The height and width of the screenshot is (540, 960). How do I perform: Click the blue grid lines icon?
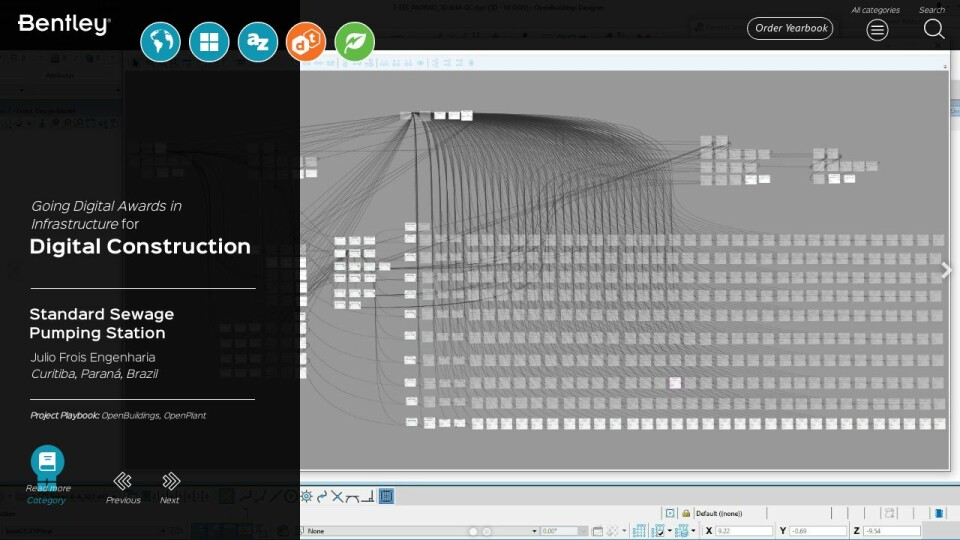(640, 531)
